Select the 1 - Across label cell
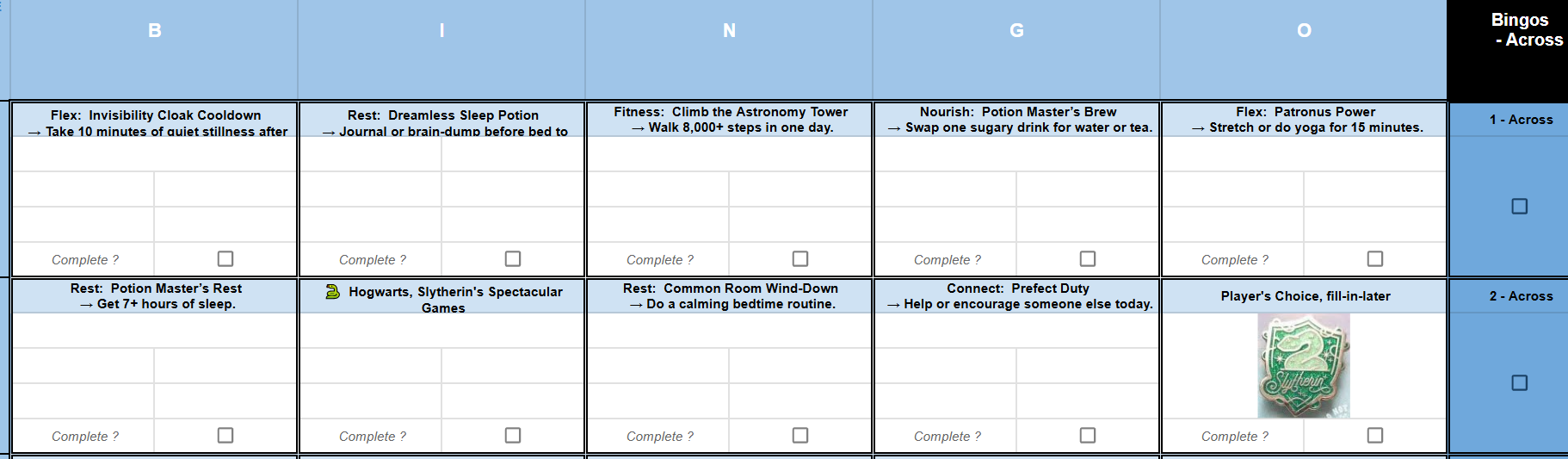Screen dimensions: 1568x459 pos(1521,120)
